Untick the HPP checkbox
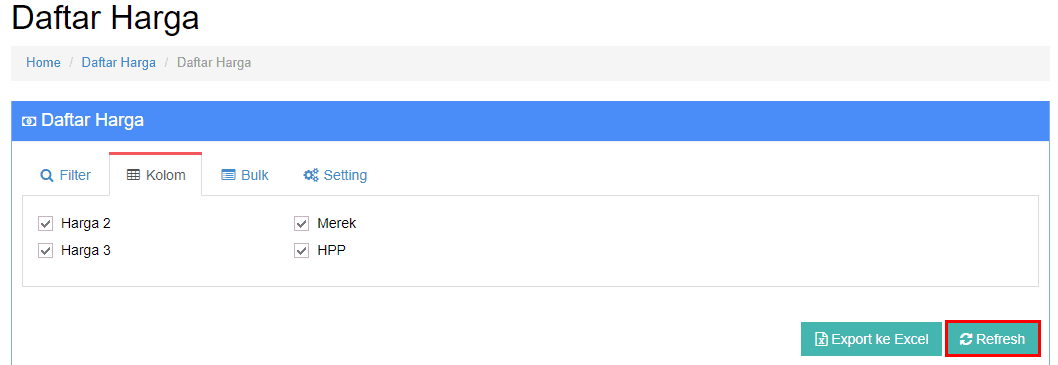1058x365 pixels. [302, 250]
